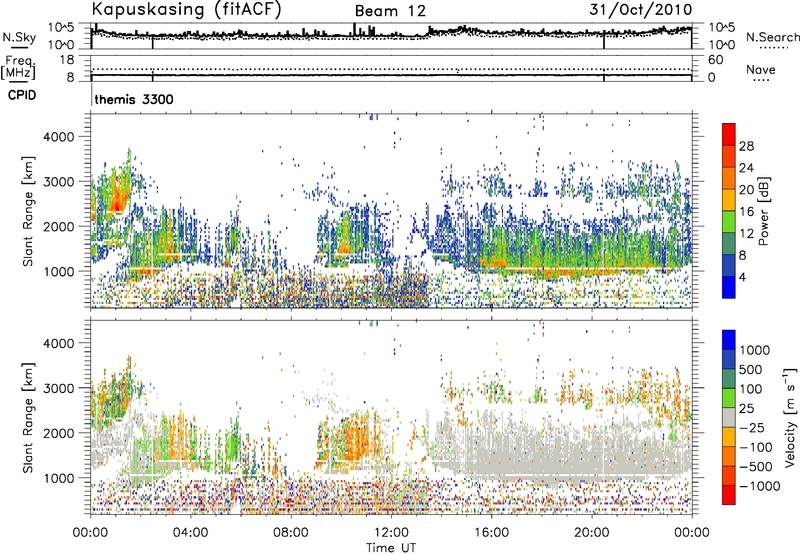Select the 28 label on Power colorbar
Image resolution: width=800 pixels, height=554 pixels.
click(746, 146)
